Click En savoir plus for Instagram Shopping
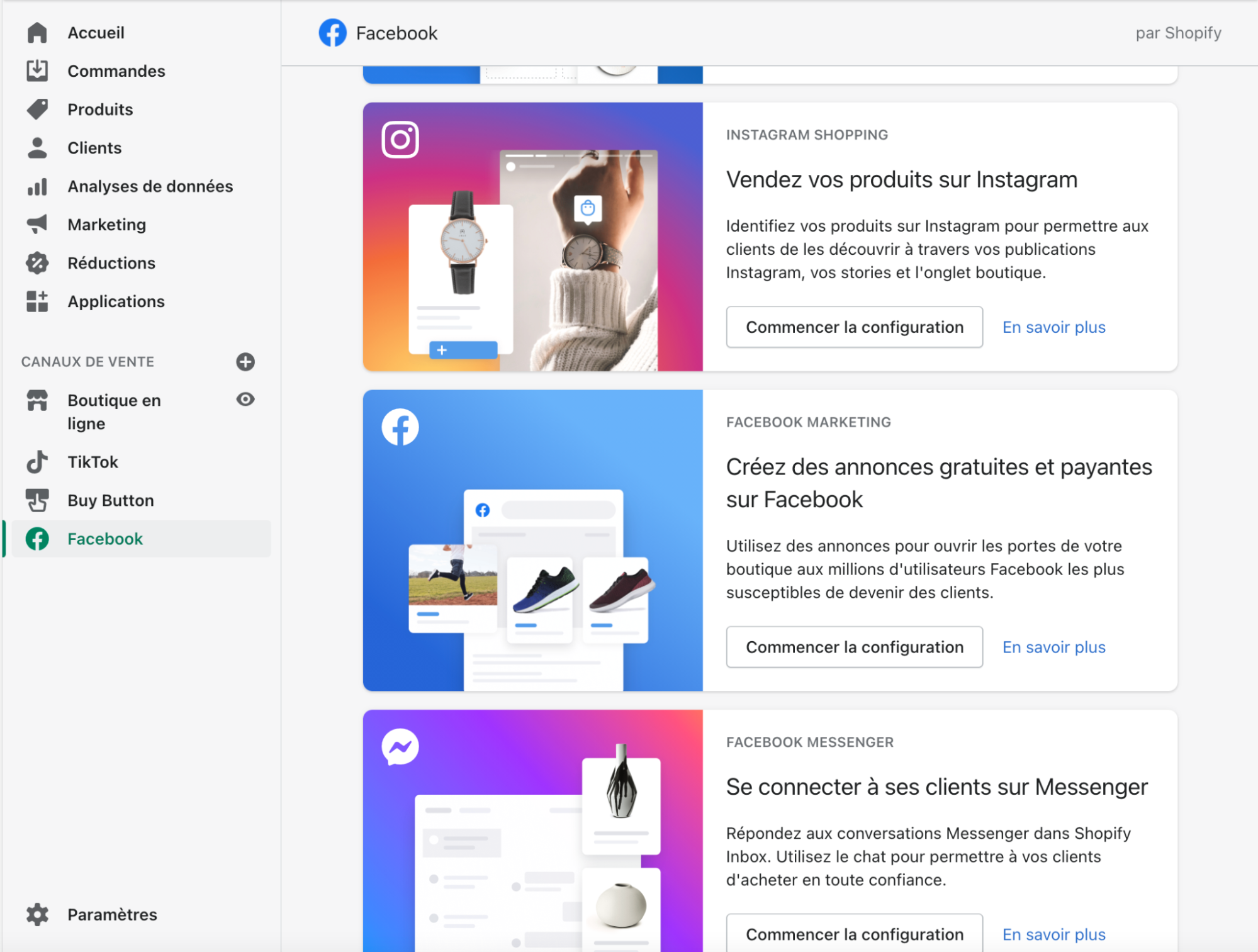The width and height of the screenshot is (1258, 952). coord(1053,327)
